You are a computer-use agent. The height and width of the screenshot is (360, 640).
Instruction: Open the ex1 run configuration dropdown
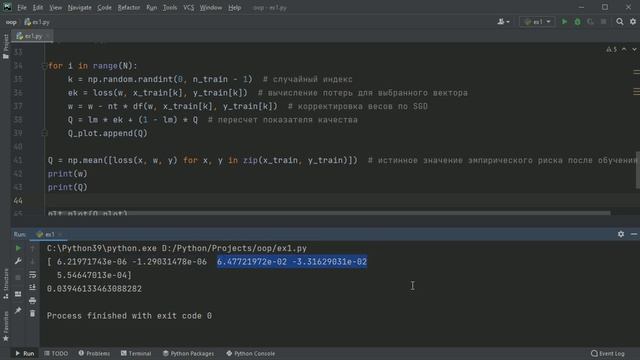tap(537, 22)
